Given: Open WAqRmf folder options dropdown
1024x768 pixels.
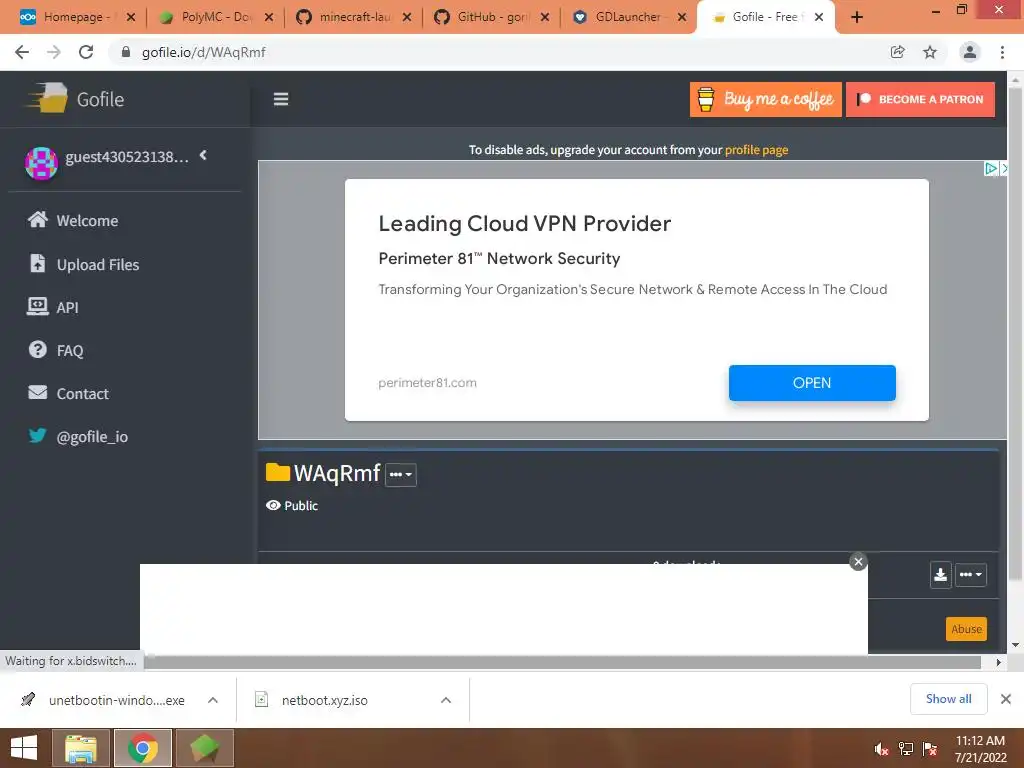Looking at the screenshot, I should point(400,474).
